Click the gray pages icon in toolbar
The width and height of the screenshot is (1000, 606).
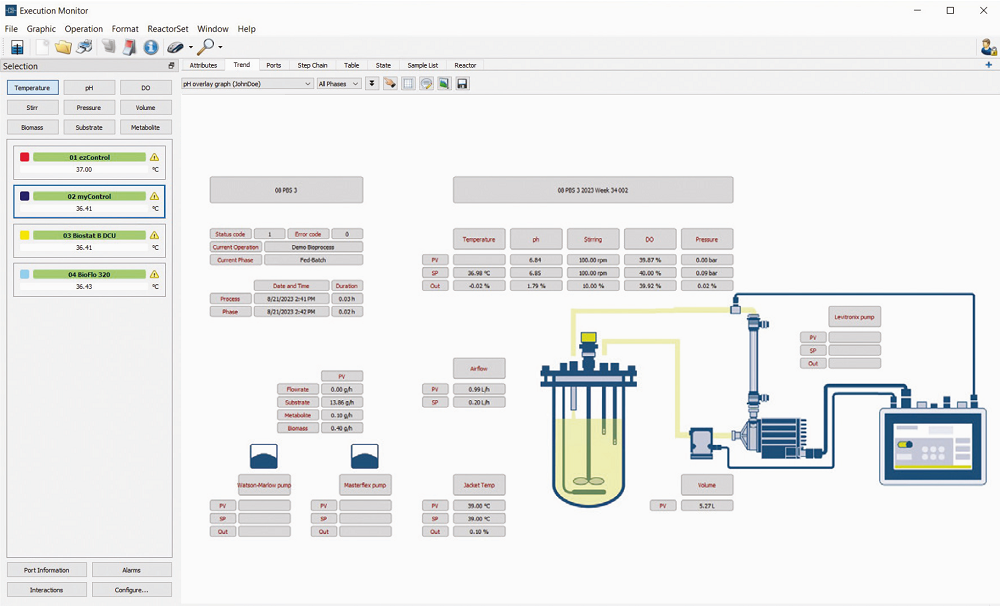point(109,47)
